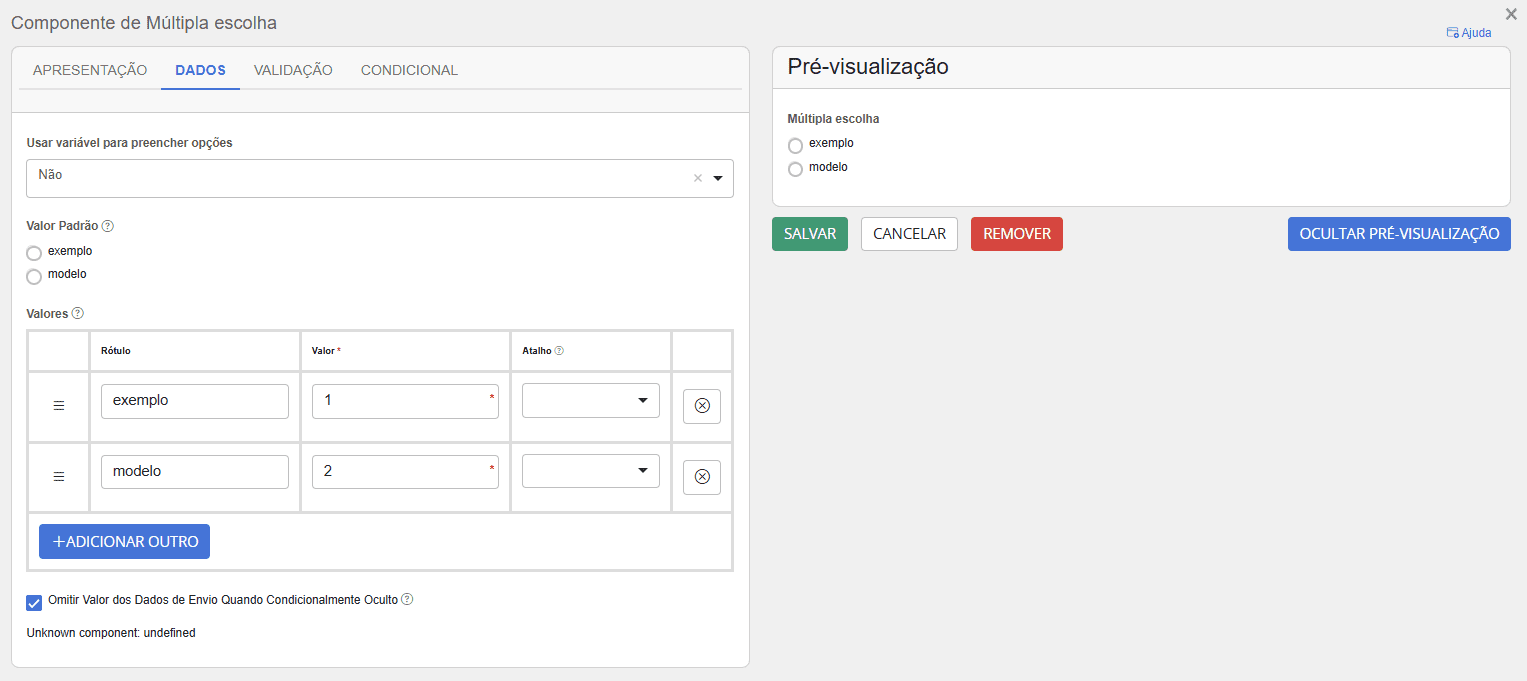The width and height of the screenshot is (1527, 681).
Task: Edit the Valor field containing 2
Action: coord(405,472)
